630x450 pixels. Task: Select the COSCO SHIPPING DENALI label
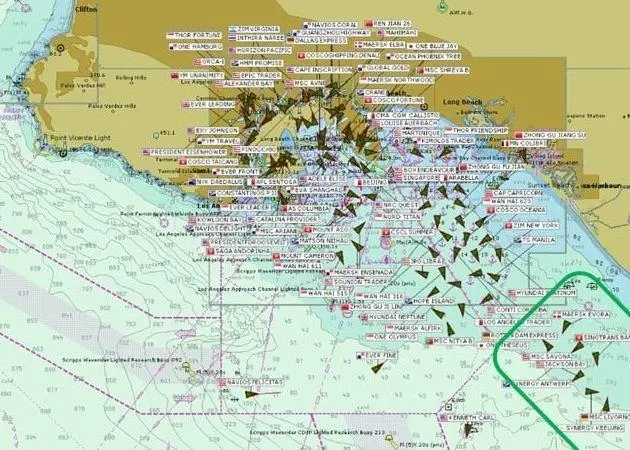[x=339, y=55]
